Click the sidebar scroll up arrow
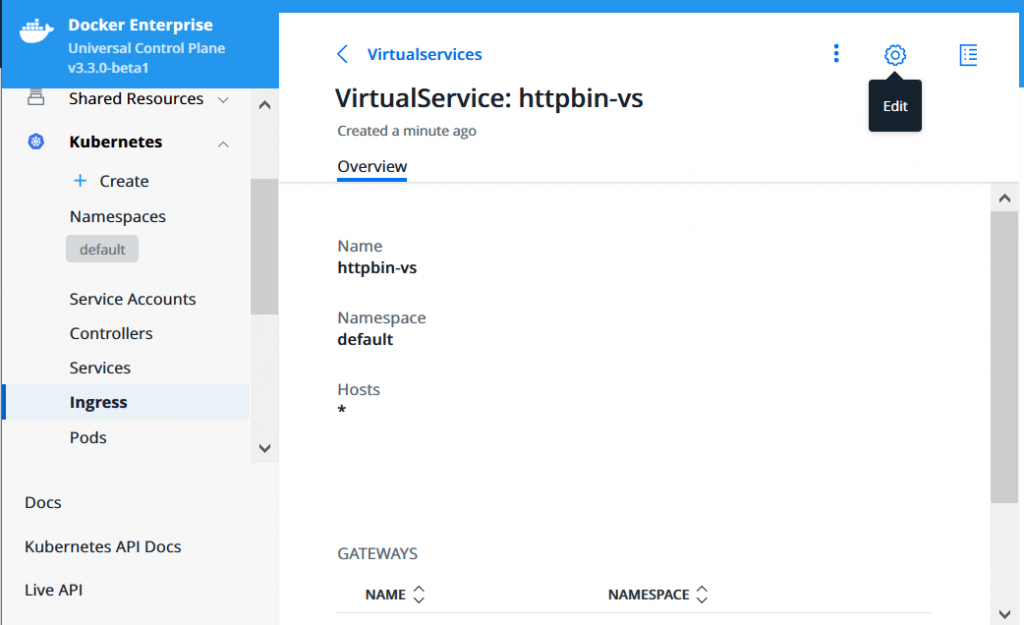The width and height of the screenshot is (1024, 625). point(264,104)
